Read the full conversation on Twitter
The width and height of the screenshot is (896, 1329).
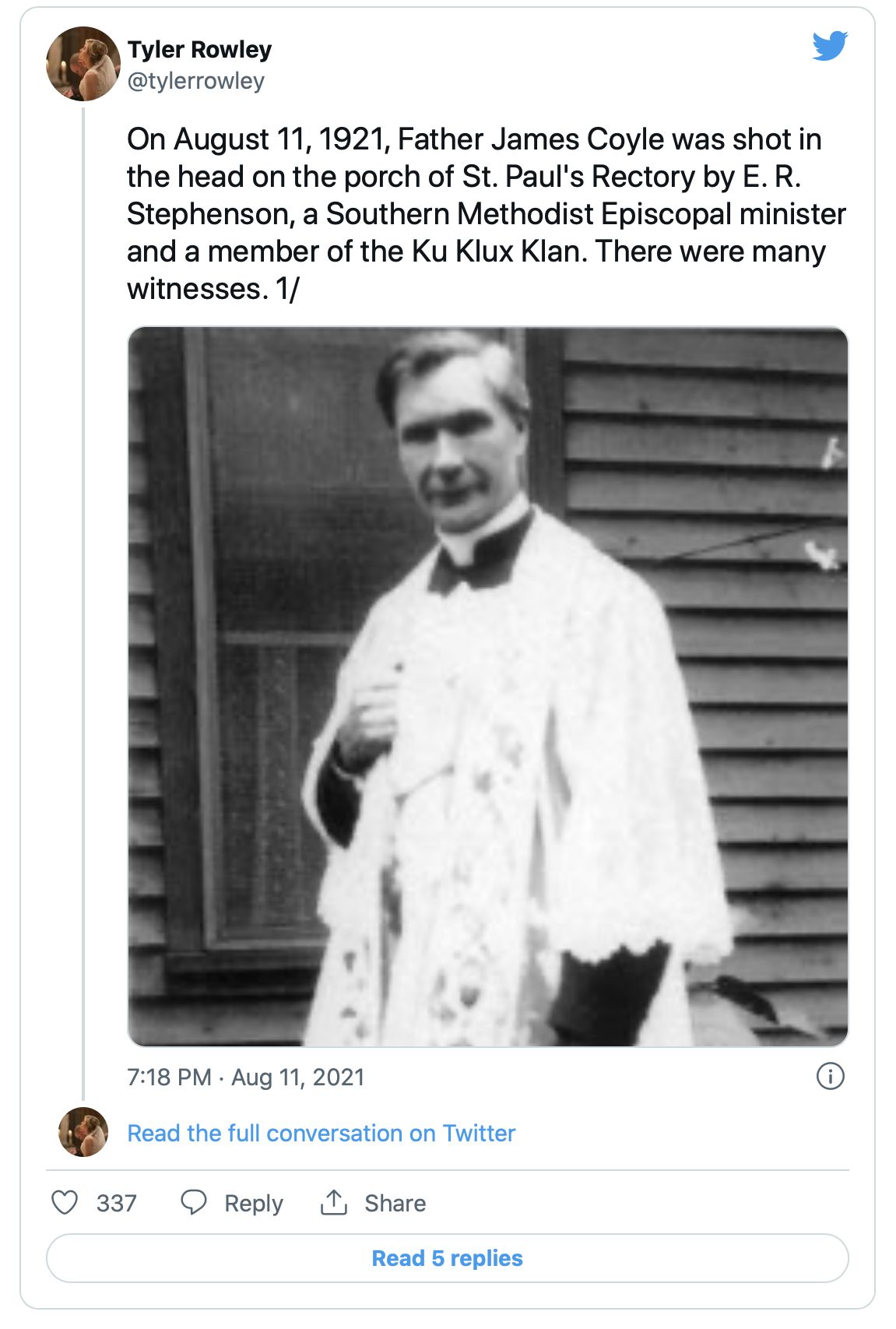pos(321,1133)
